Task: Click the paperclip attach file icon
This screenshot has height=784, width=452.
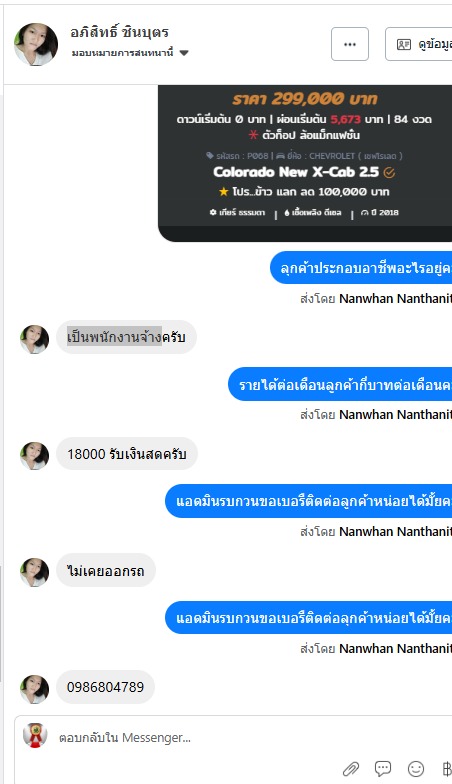Action: [x=351, y=768]
